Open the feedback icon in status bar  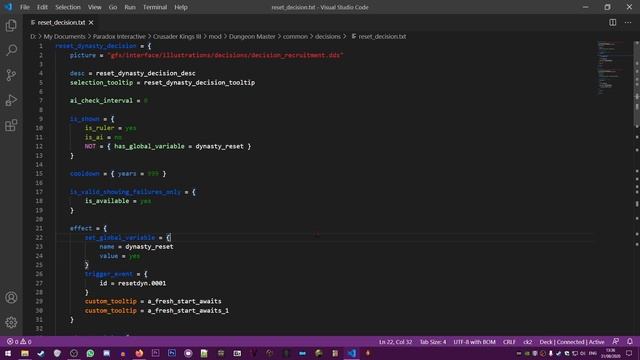616,342
